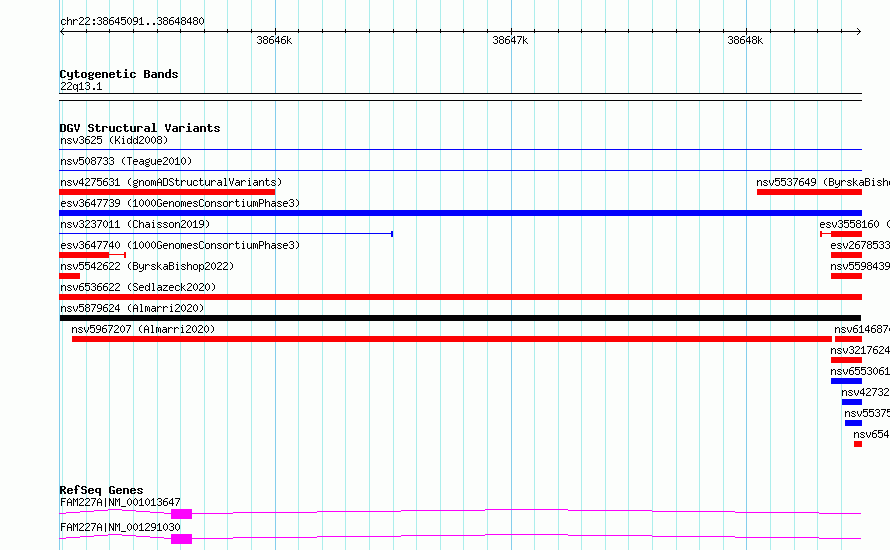Select the blue bar under nsv55375
The height and width of the screenshot is (550, 890).
pos(854,423)
